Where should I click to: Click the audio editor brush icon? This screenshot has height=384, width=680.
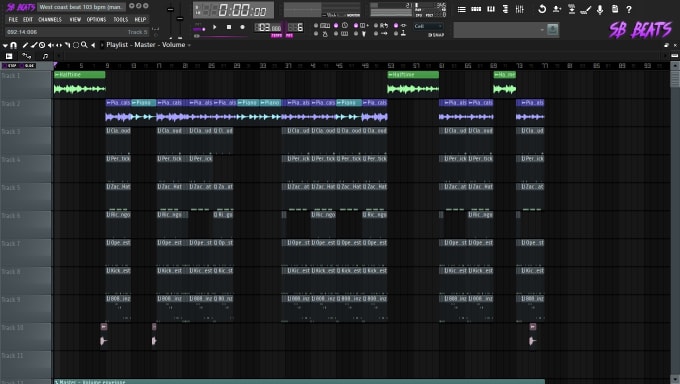click(586, 9)
